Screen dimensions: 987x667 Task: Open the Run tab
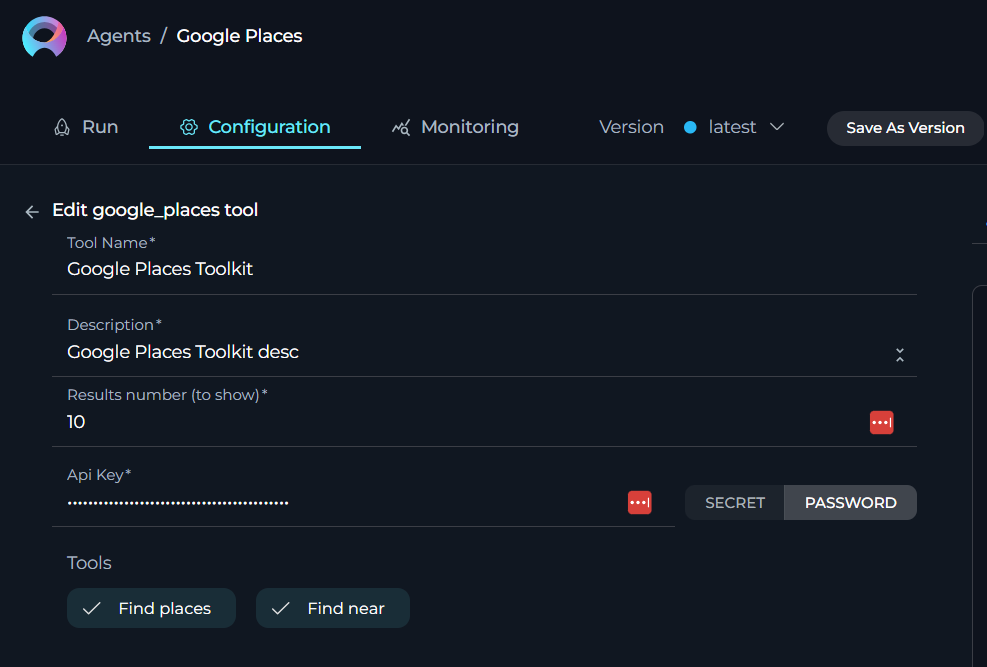[86, 127]
